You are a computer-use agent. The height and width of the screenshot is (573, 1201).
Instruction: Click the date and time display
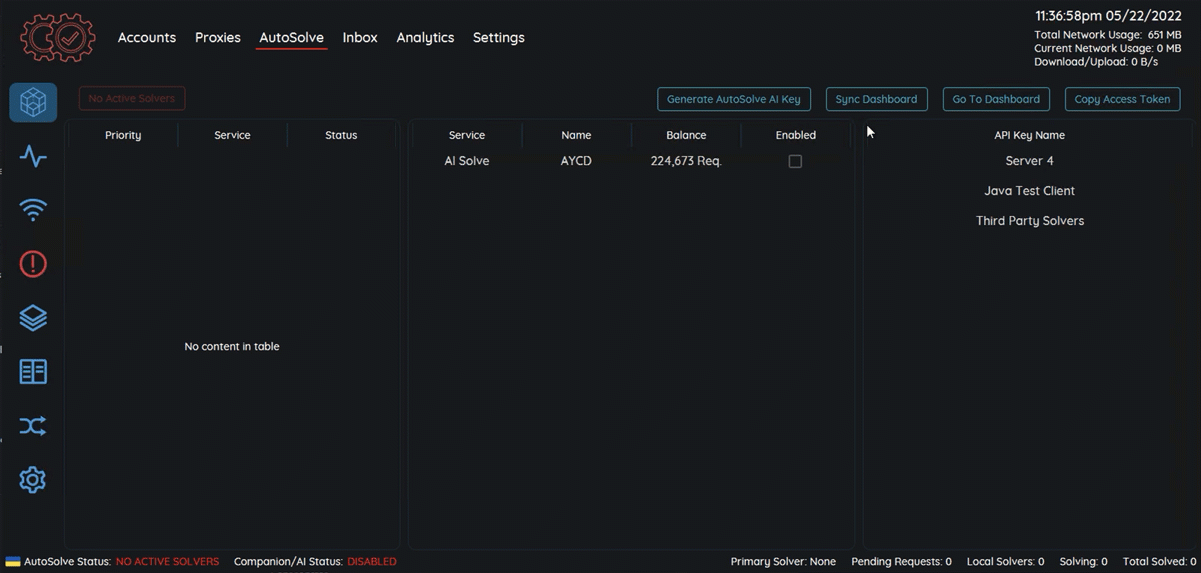point(1108,16)
